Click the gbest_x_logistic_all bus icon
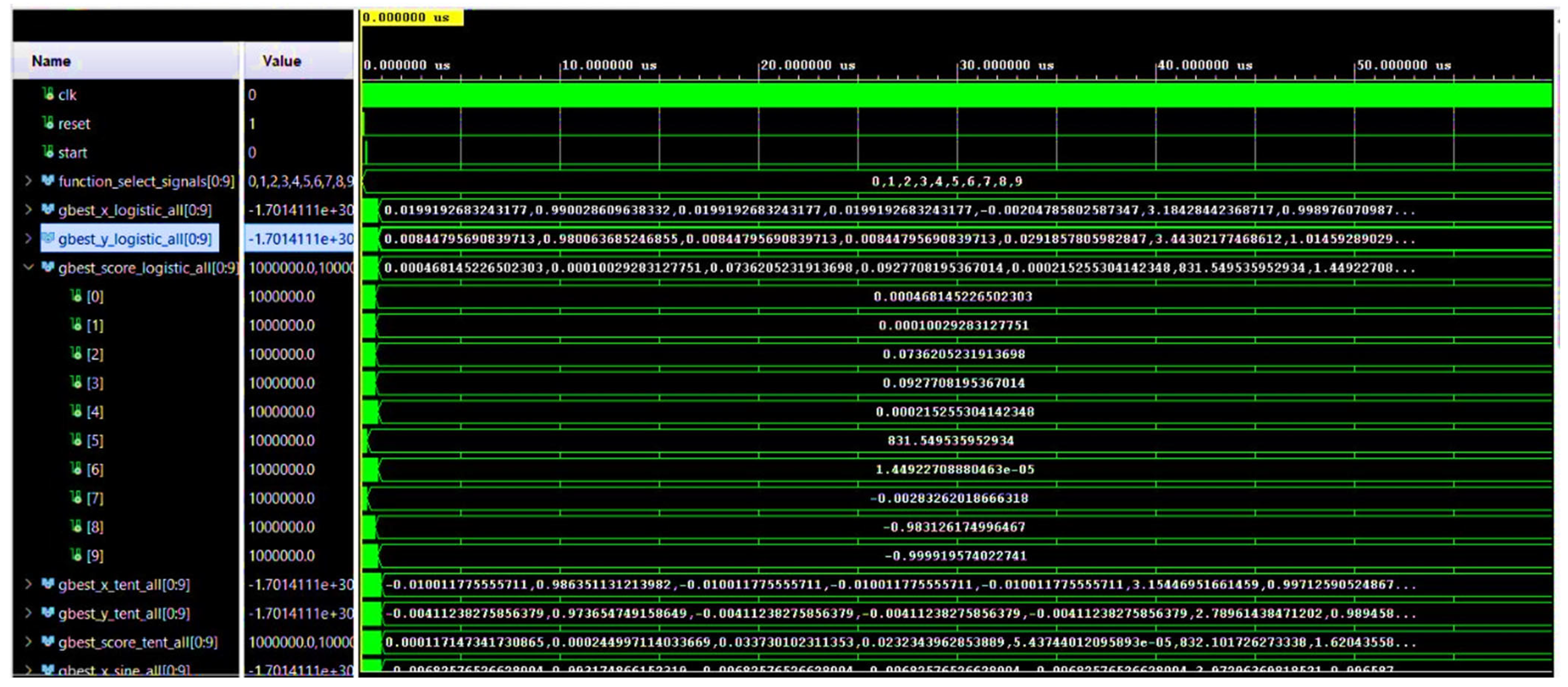 (47, 209)
